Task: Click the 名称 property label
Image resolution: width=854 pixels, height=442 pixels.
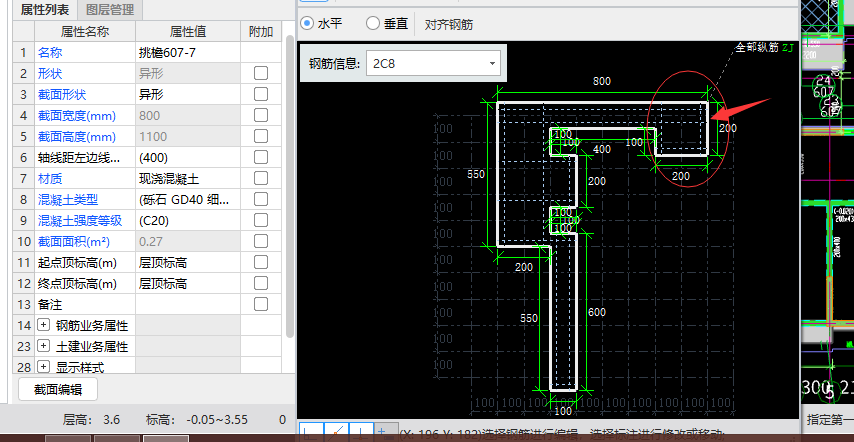Action: 50,53
